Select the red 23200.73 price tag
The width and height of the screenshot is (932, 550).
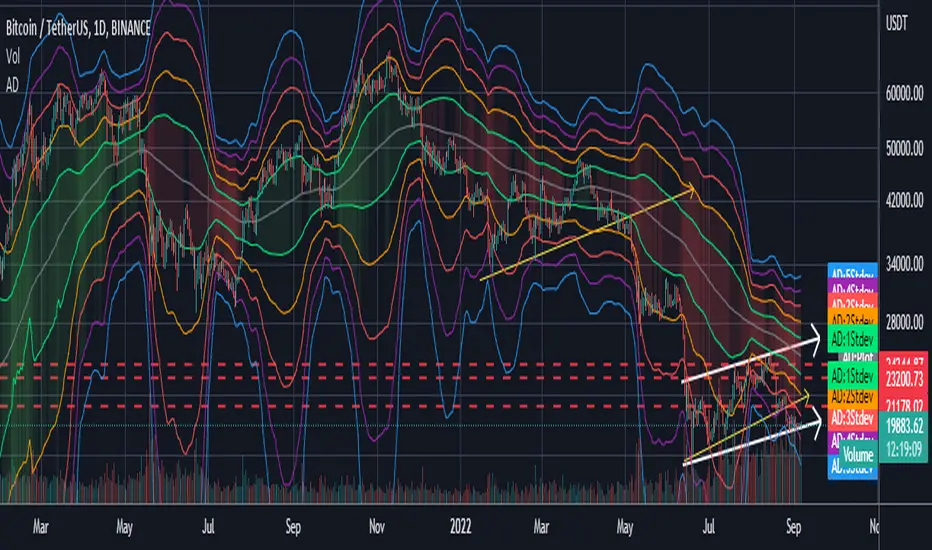[x=903, y=379]
